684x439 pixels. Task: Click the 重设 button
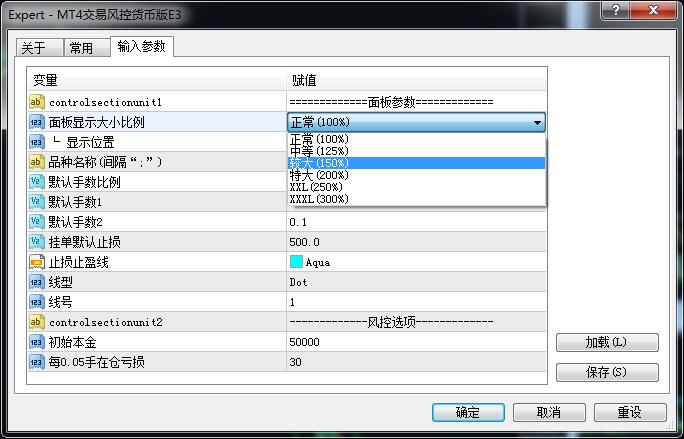click(630, 412)
